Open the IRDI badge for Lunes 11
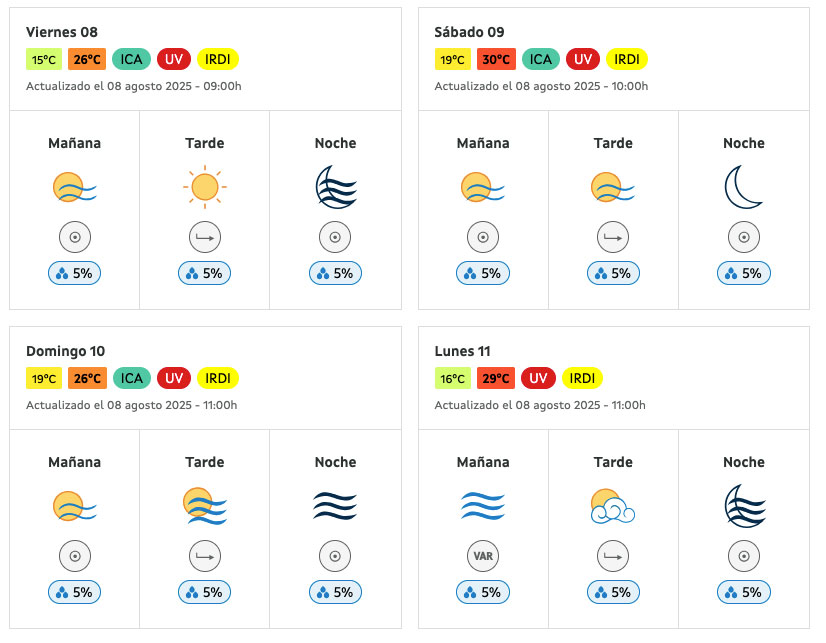 582,378
